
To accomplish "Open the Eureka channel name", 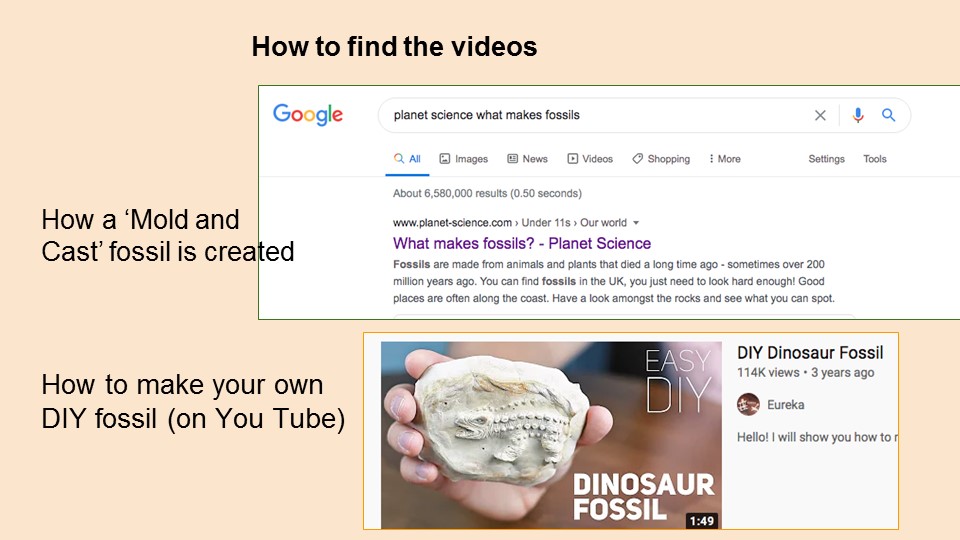I will (x=786, y=405).
